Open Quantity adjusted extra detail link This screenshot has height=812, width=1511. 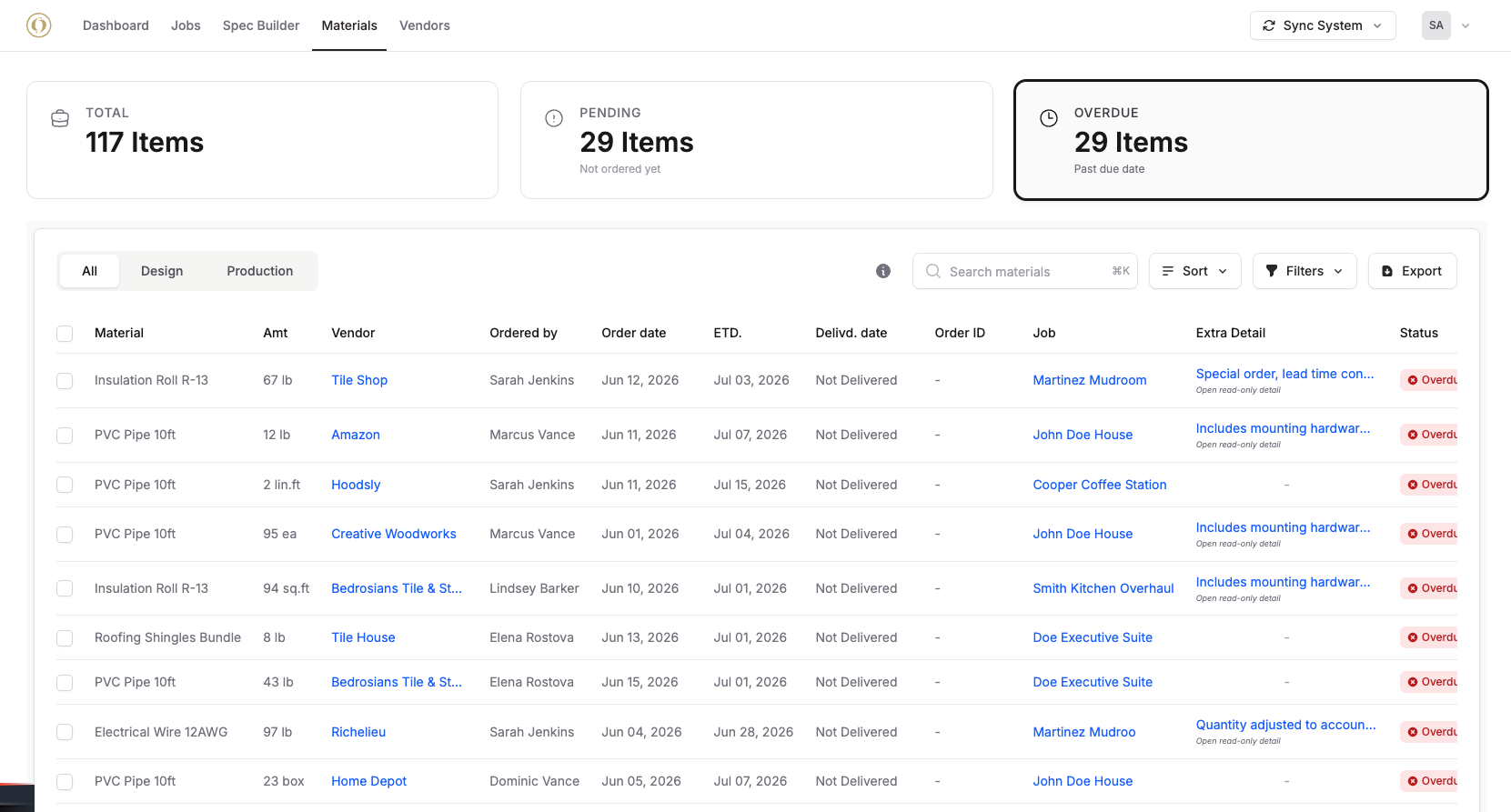(x=1285, y=725)
